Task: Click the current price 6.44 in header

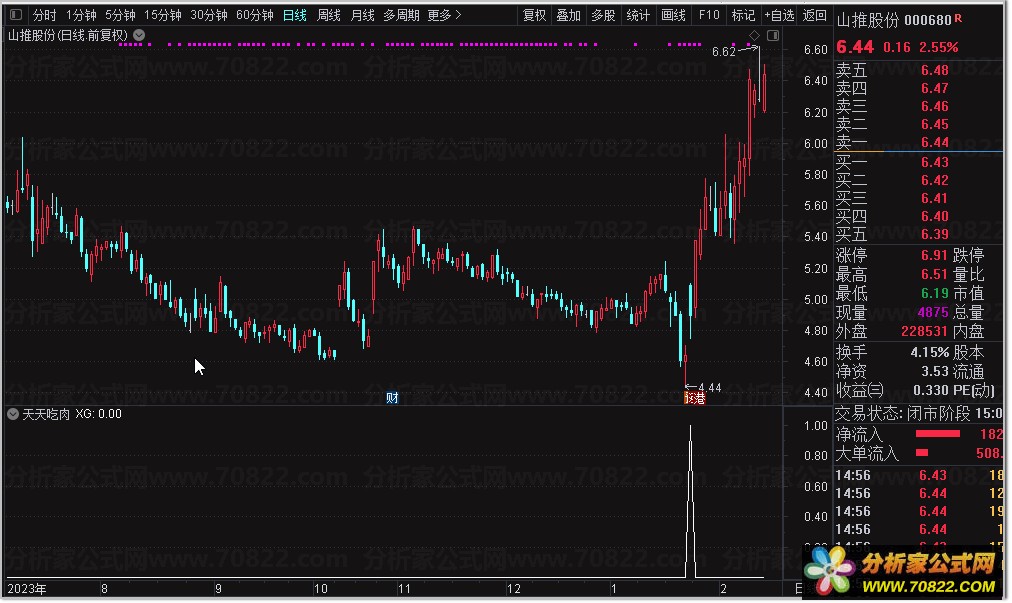Action: 855,47
